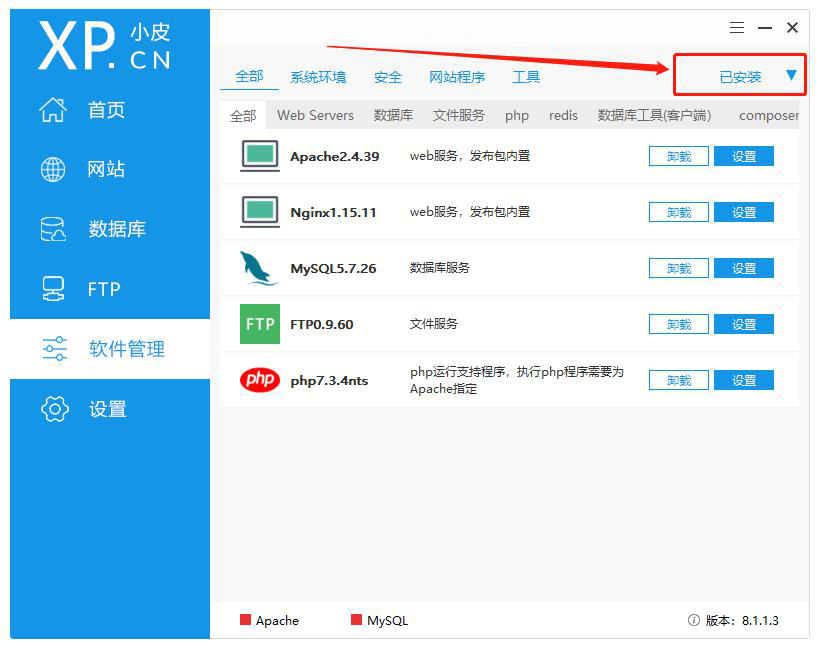This screenshot has width=823, height=648.
Task: Click the php7.3.4nts name text
Action: [329, 380]
